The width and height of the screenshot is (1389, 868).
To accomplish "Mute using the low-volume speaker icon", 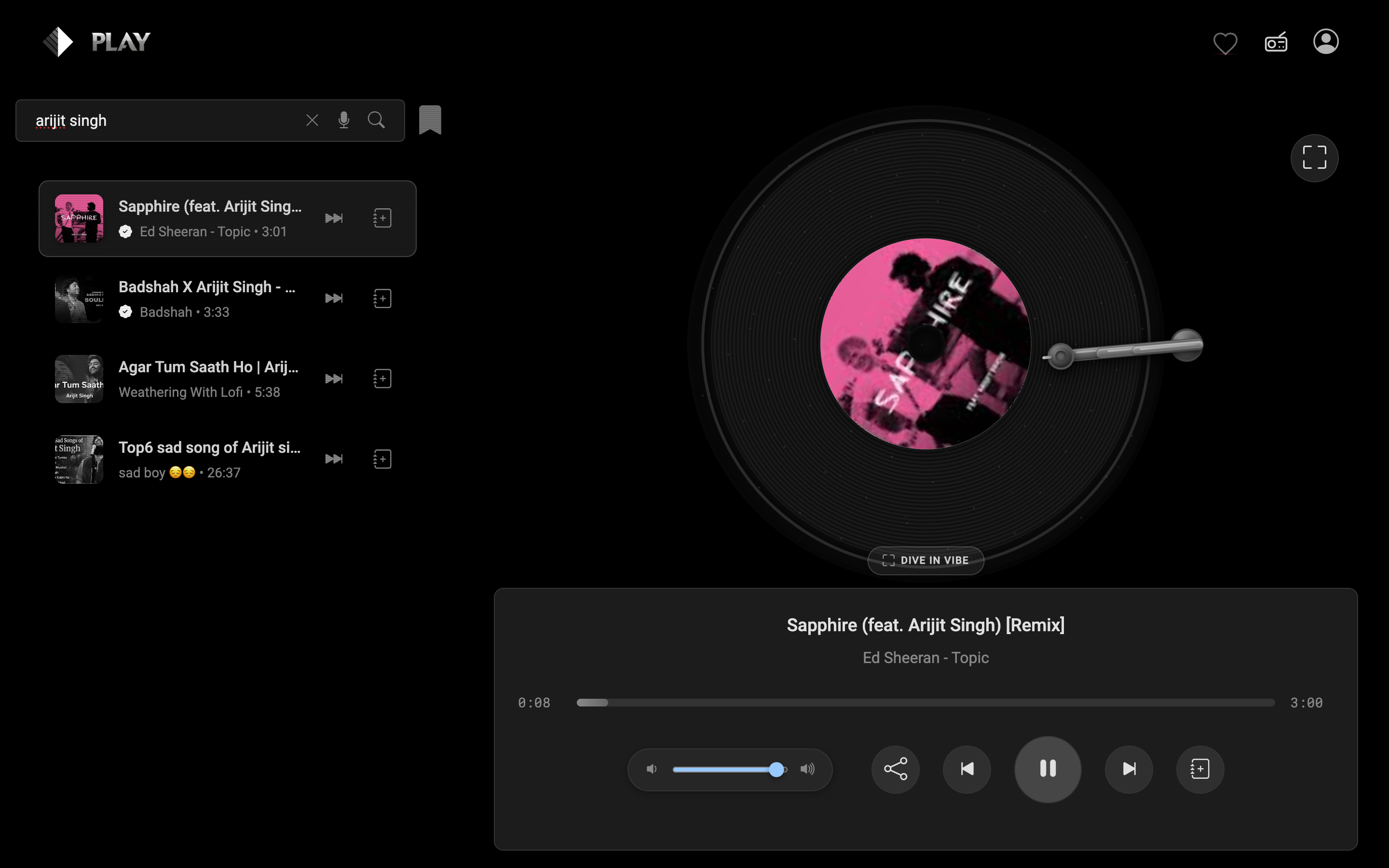I will tap(652, 769).
